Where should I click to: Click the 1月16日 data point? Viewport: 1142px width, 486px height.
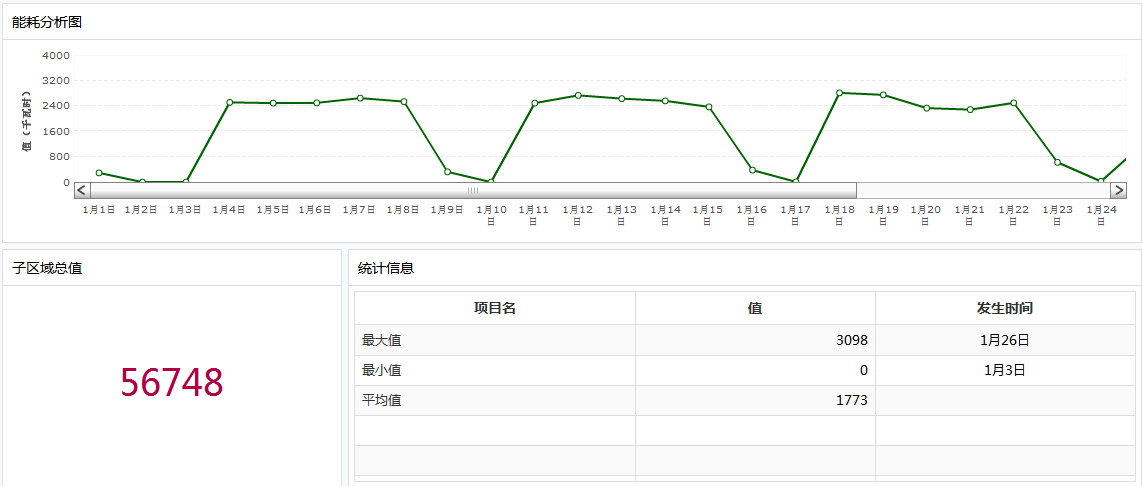pos(752,171)
